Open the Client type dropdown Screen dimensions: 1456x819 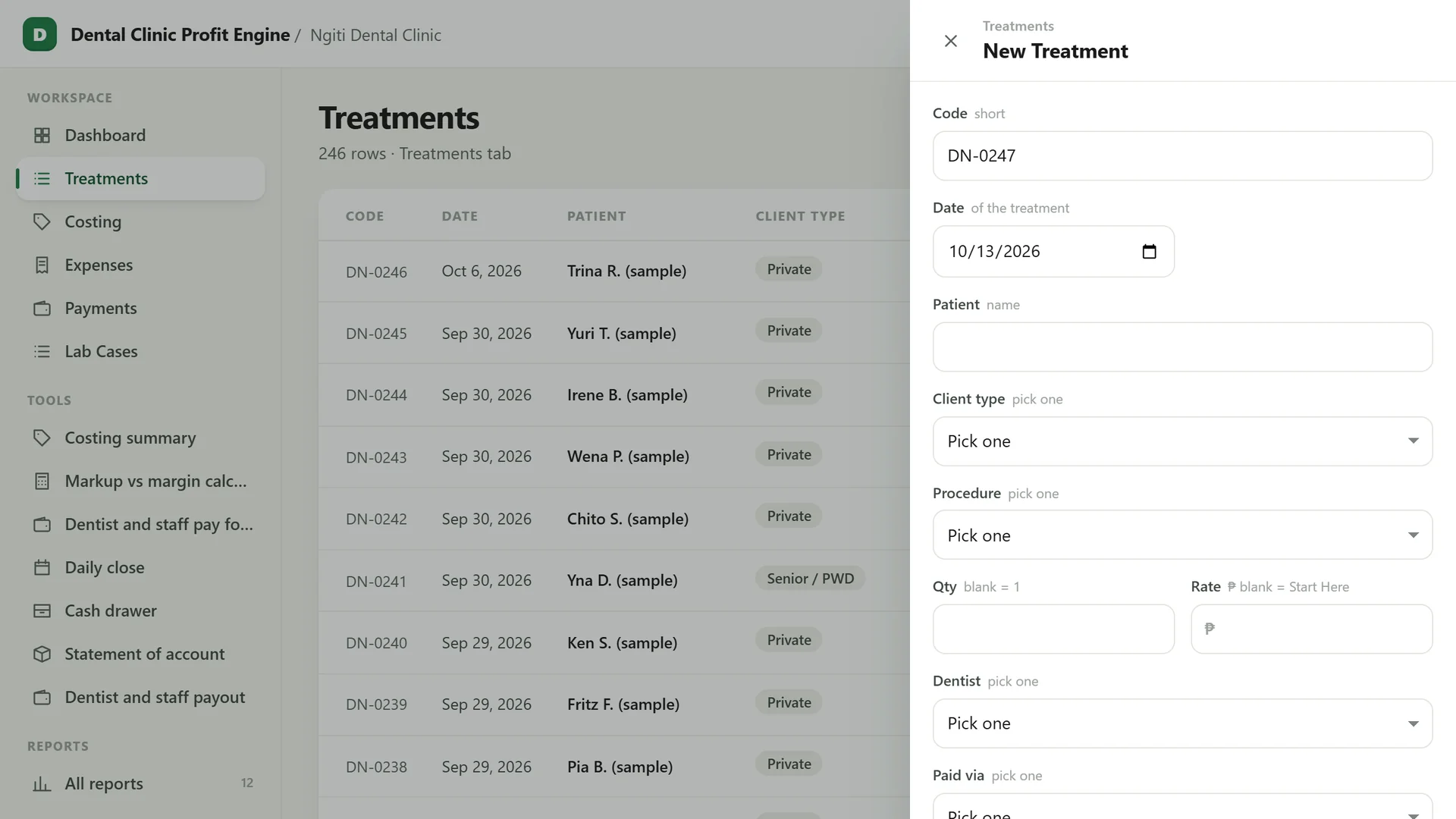click(x=1182, y=441)
